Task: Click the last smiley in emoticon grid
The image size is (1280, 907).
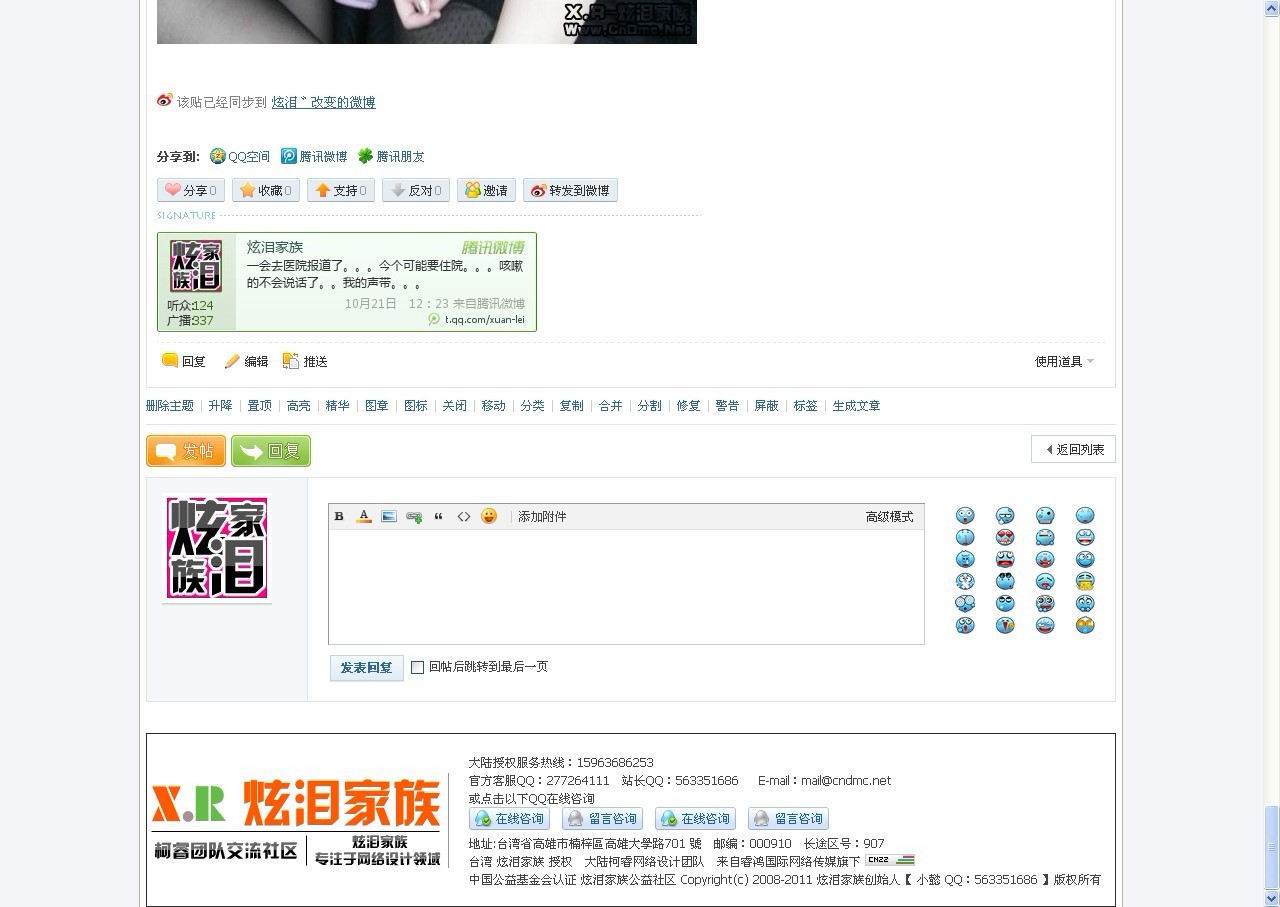Action: point(1085,626)
